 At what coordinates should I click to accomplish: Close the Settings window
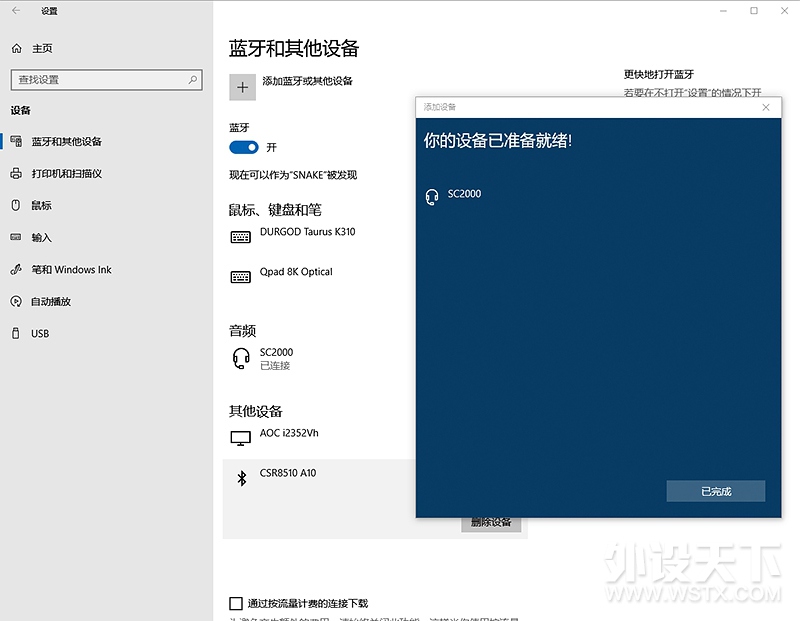784,11
